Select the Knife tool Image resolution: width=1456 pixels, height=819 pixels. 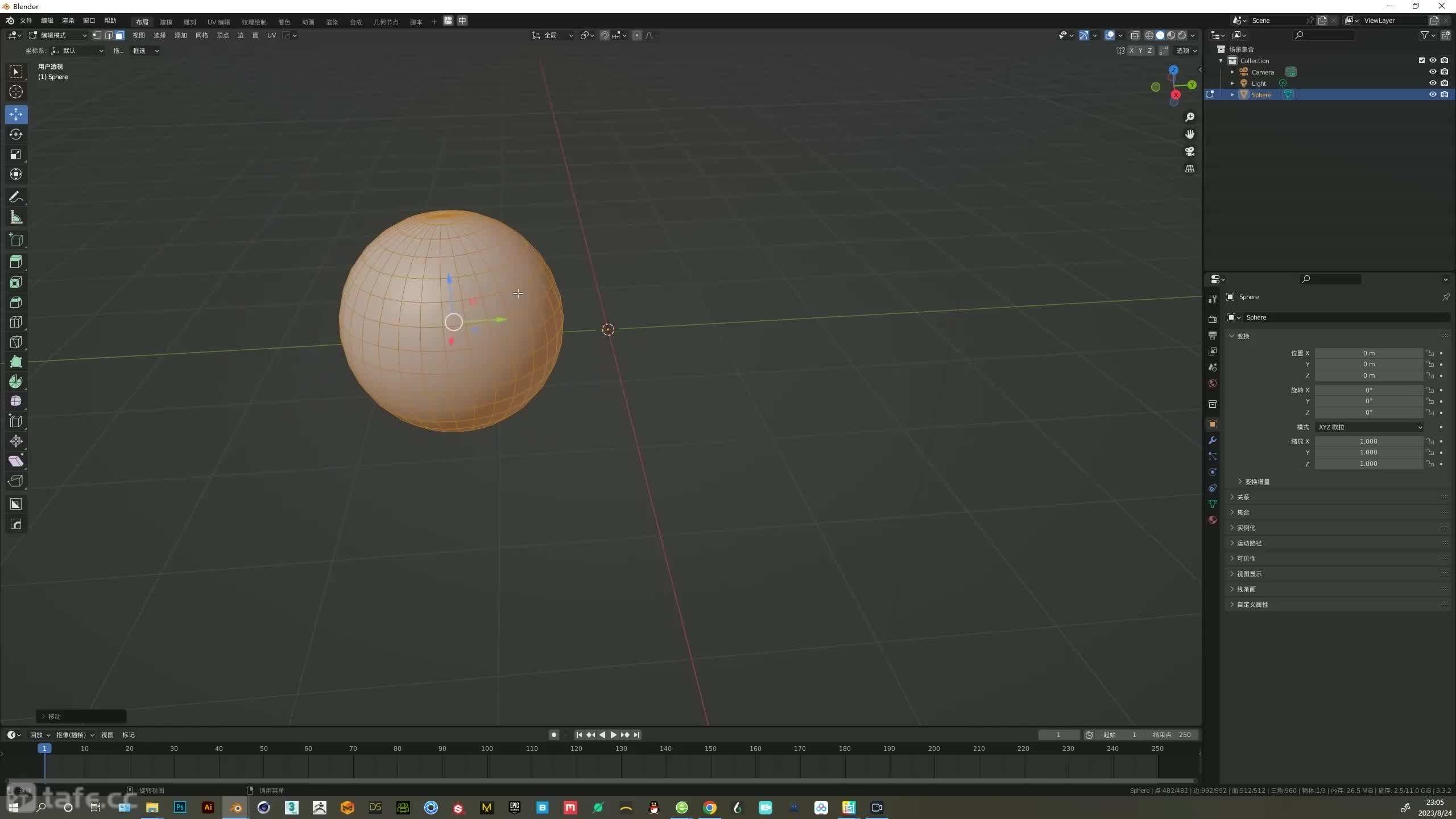(x=16, y=342)
